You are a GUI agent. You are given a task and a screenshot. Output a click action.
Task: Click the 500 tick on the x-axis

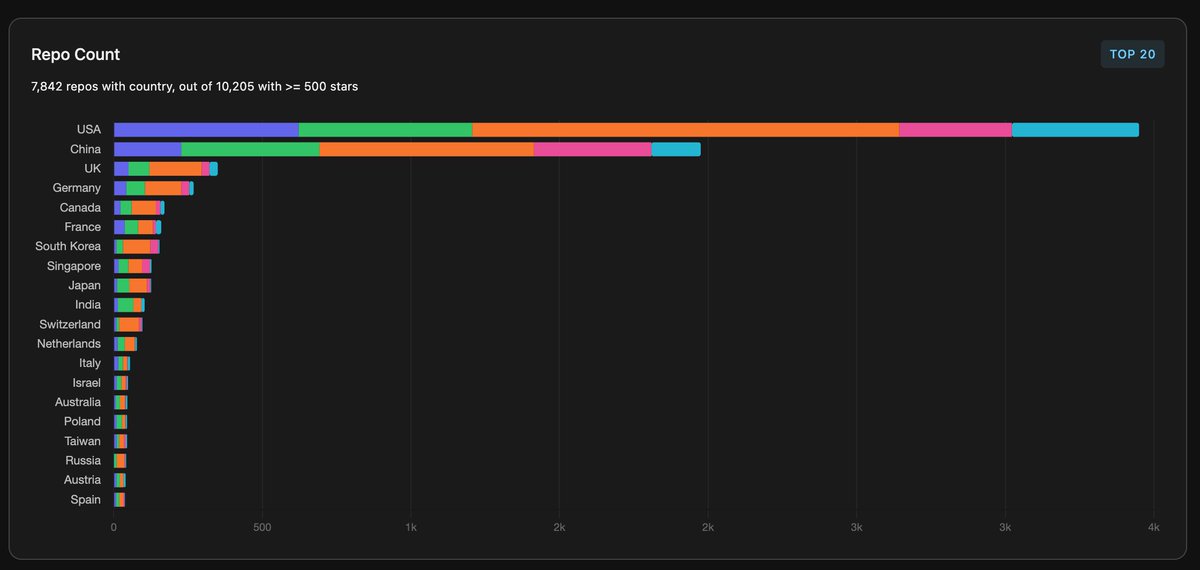262,526
